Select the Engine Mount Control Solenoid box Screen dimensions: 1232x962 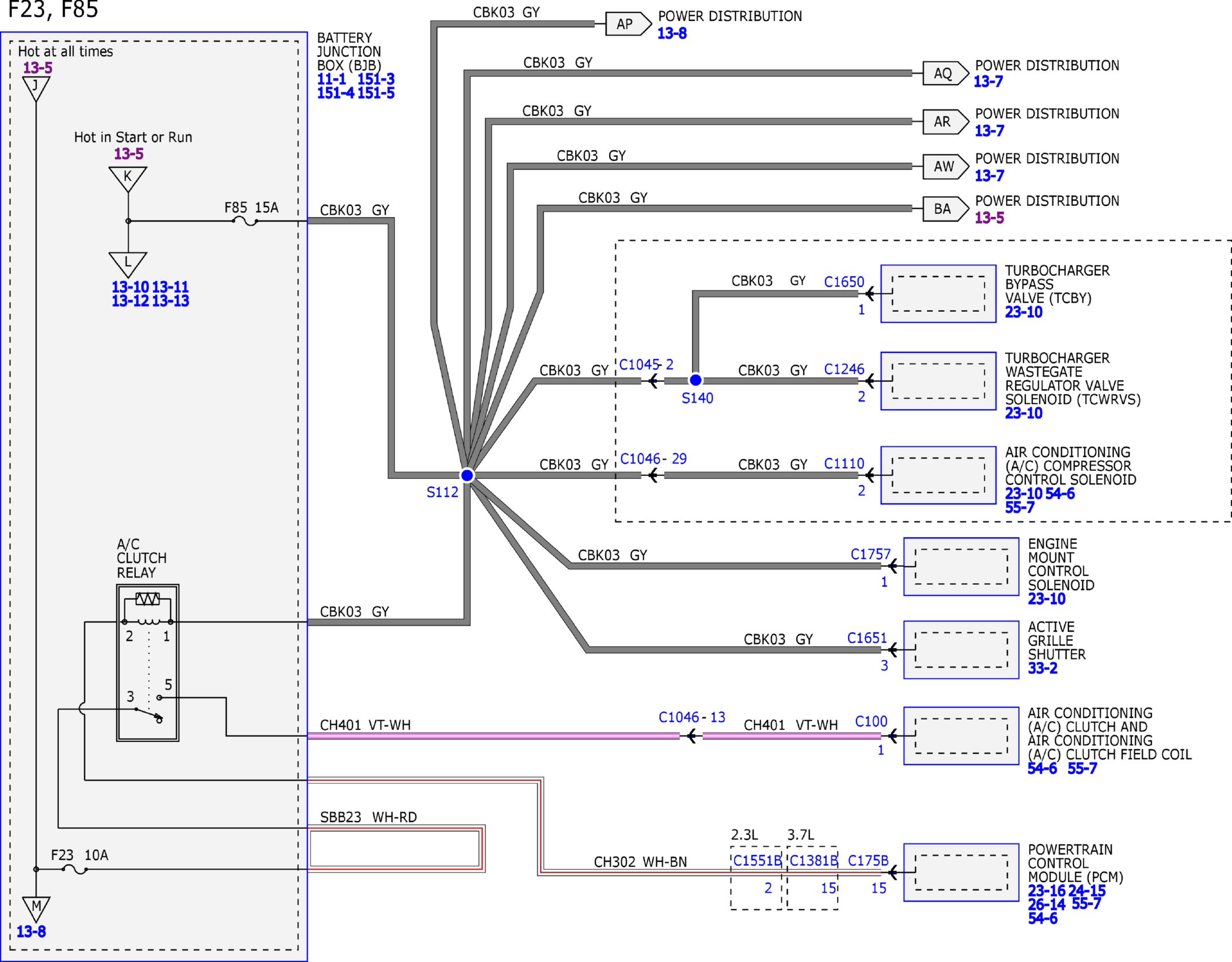click(x=961, y=567)
